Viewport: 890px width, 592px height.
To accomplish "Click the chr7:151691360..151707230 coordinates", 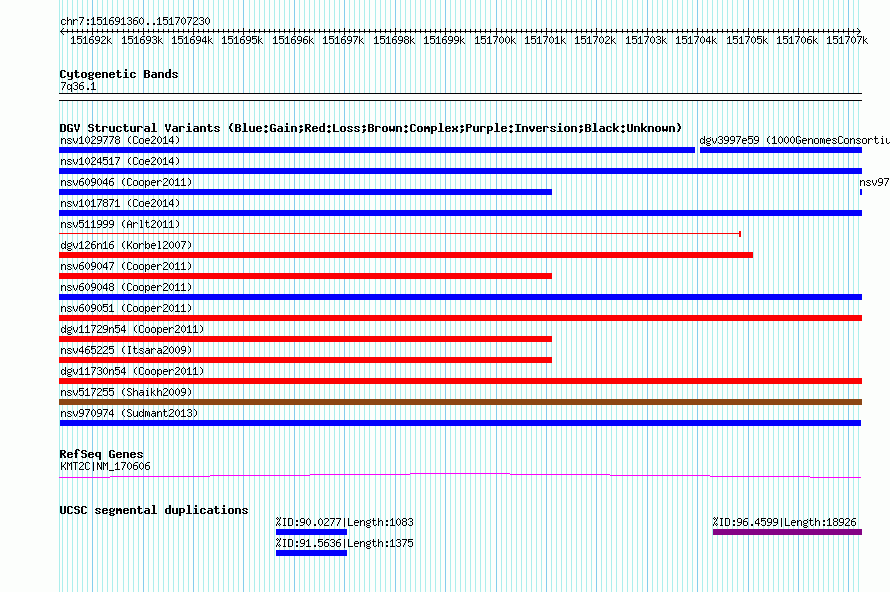I will 135,22.
